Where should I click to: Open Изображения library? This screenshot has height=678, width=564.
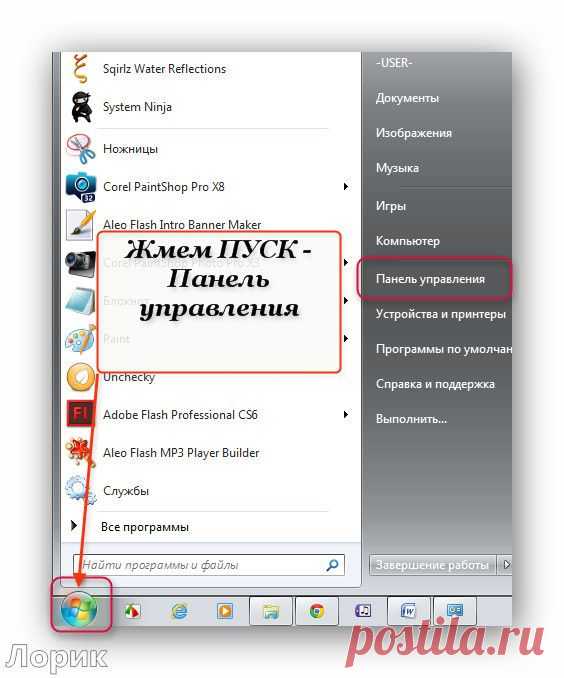(x=413, y=133)
